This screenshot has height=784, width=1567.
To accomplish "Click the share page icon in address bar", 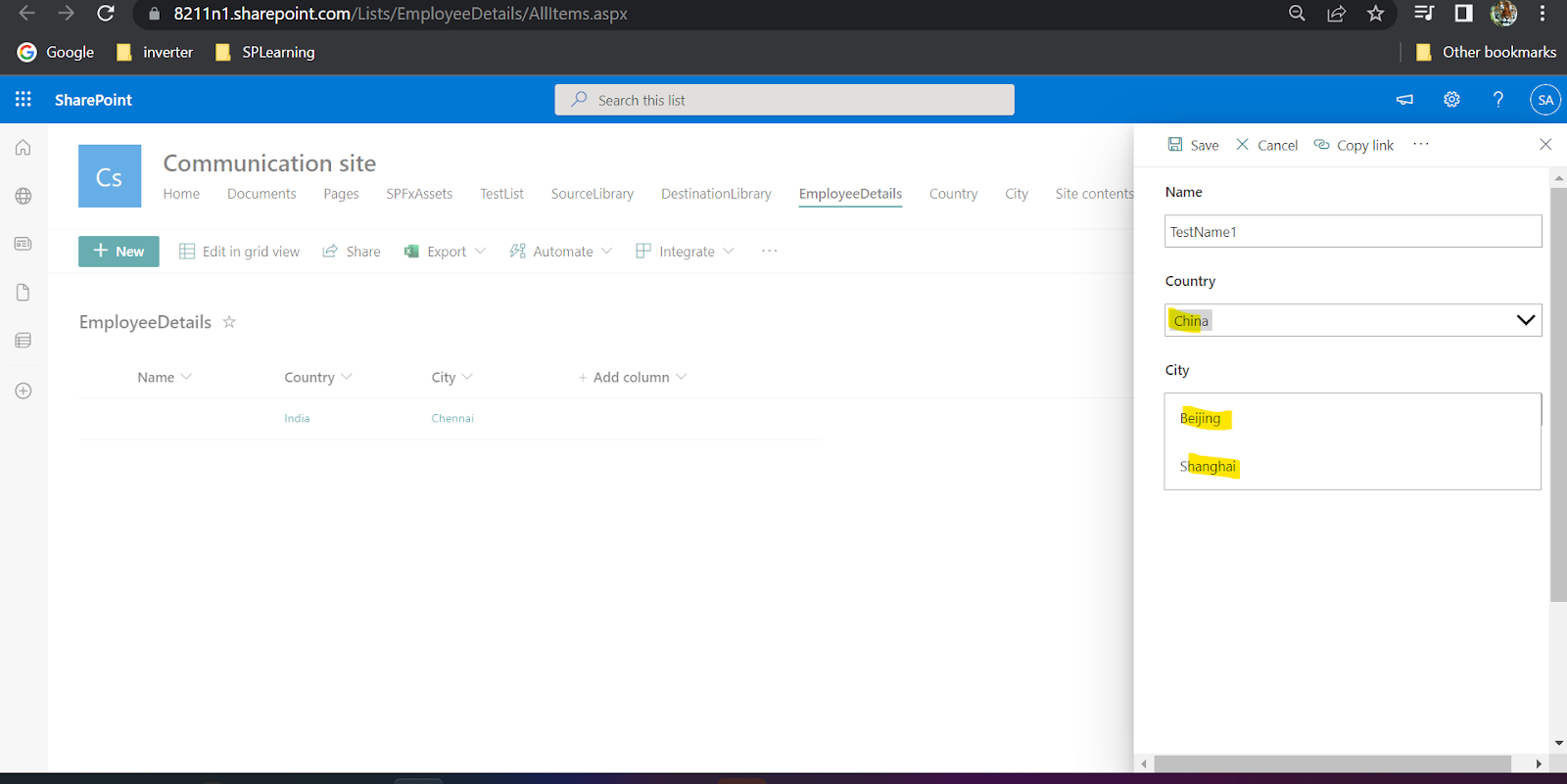I will 1336,14.
